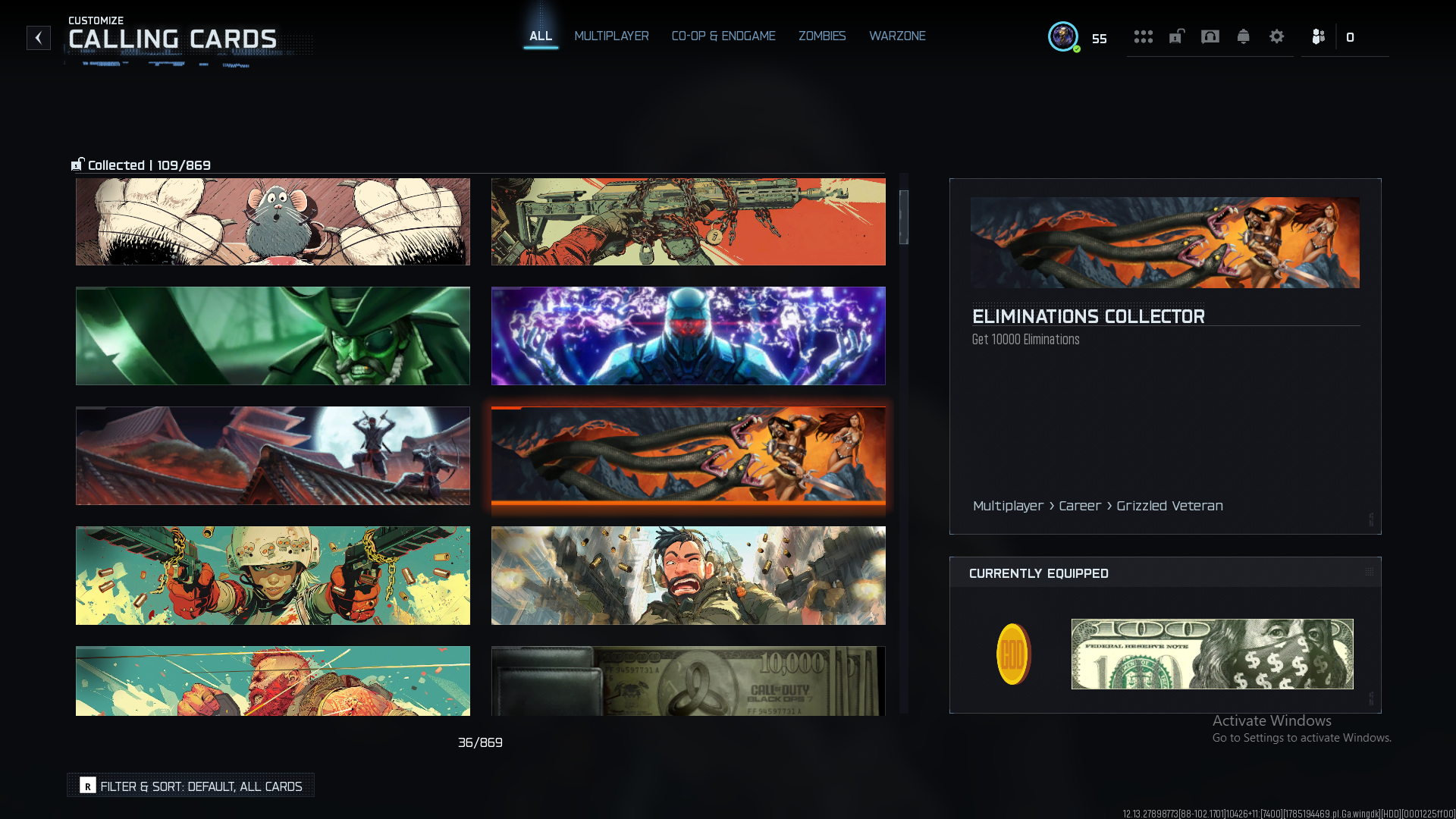Viewport: 1456px width, 819px height.
Task: Switch to the MULTIPLAYER tab
Action: coord(611,36)
